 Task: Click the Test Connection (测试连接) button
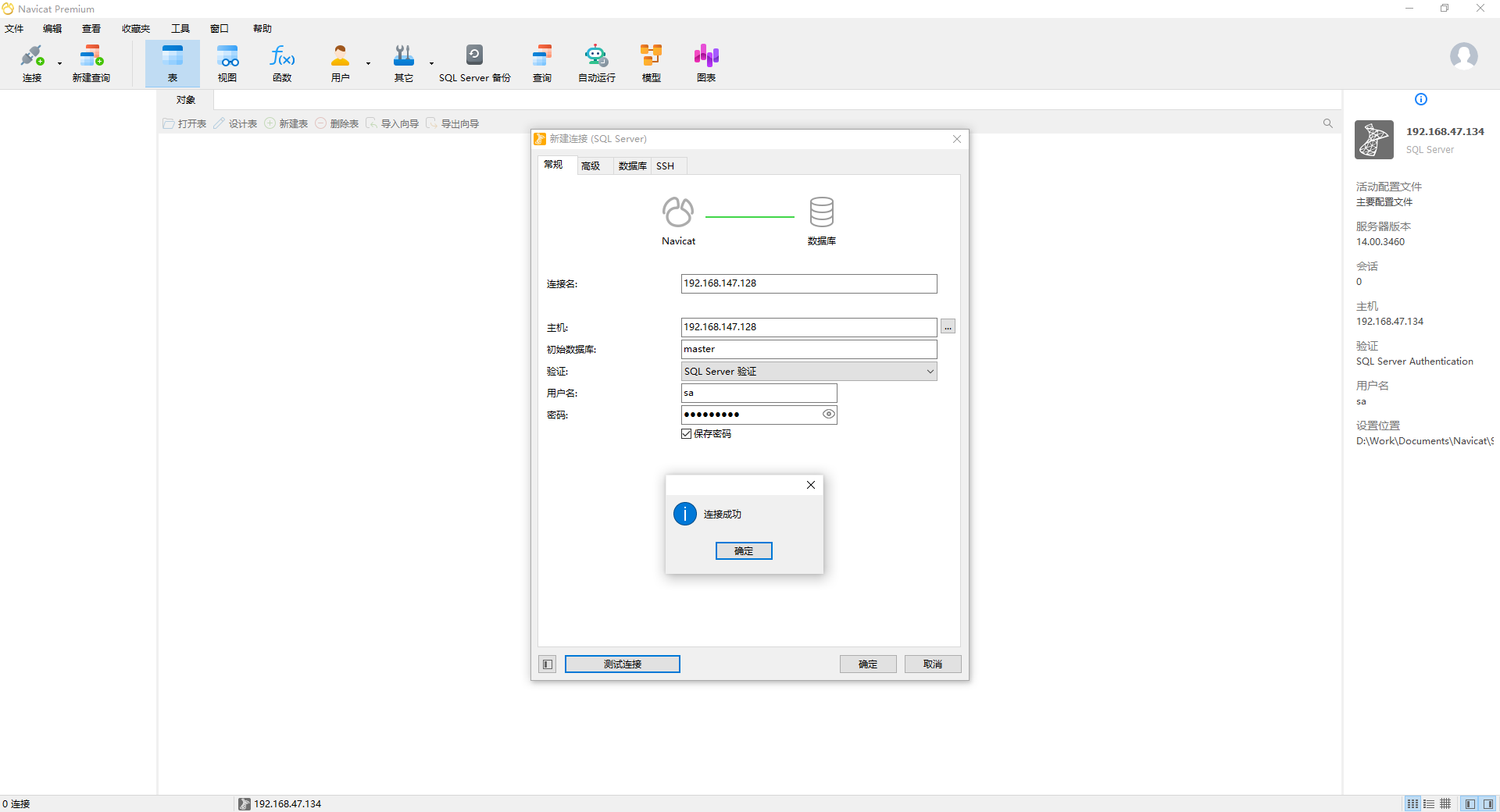[623, 664]
